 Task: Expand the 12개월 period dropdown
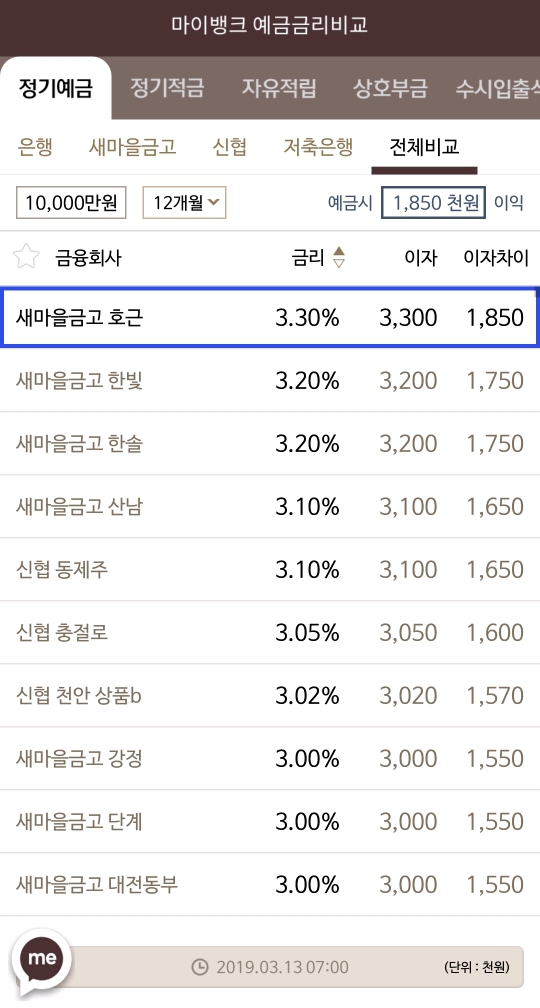pyautogui.click(x=184, y=202)
